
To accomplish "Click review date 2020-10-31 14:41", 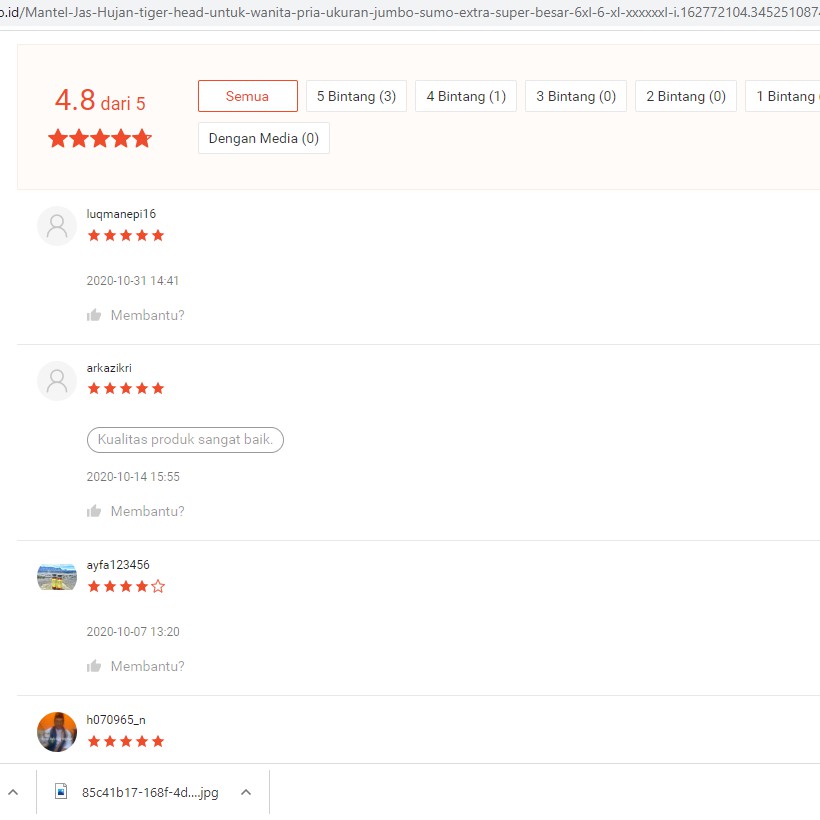I will (x=132, y=281).
